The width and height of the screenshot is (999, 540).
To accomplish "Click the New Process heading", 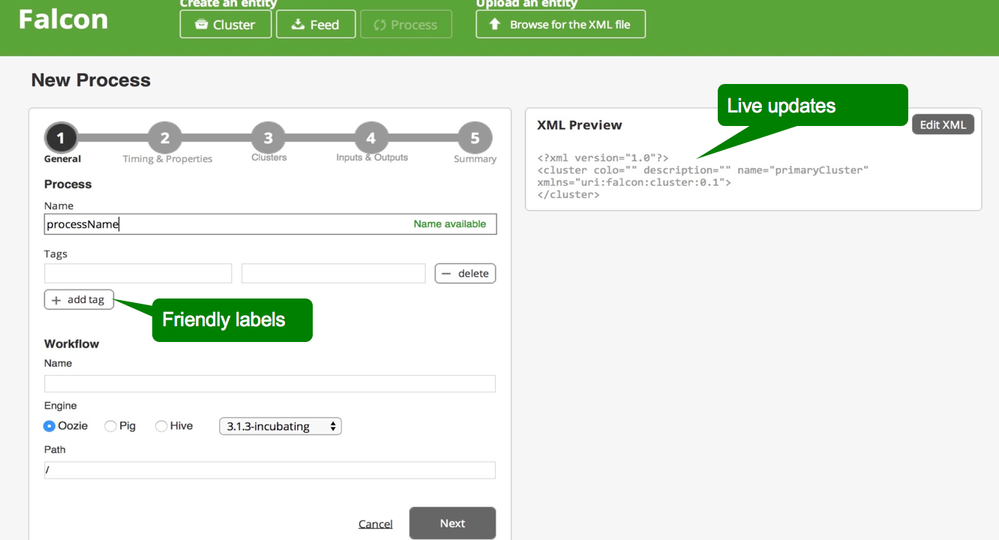I will point(91,80).
